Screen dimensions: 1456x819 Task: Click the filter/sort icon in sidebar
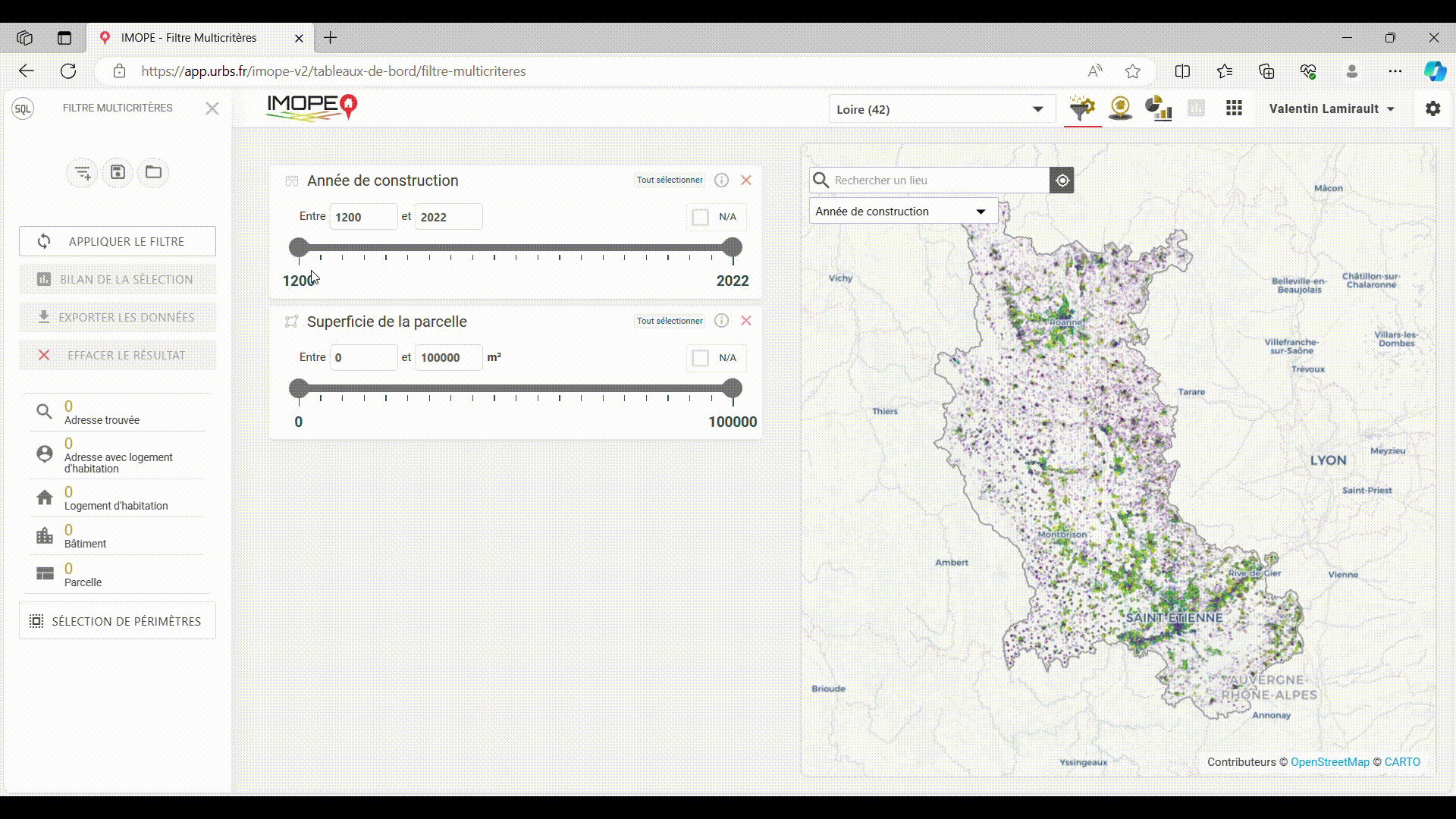pos(82,172)
